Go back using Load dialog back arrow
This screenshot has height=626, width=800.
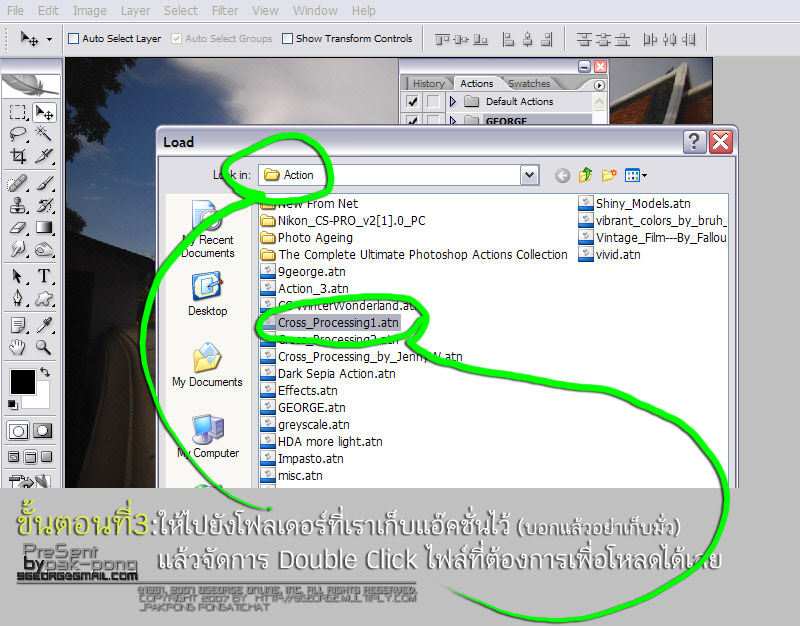[562, 176]
